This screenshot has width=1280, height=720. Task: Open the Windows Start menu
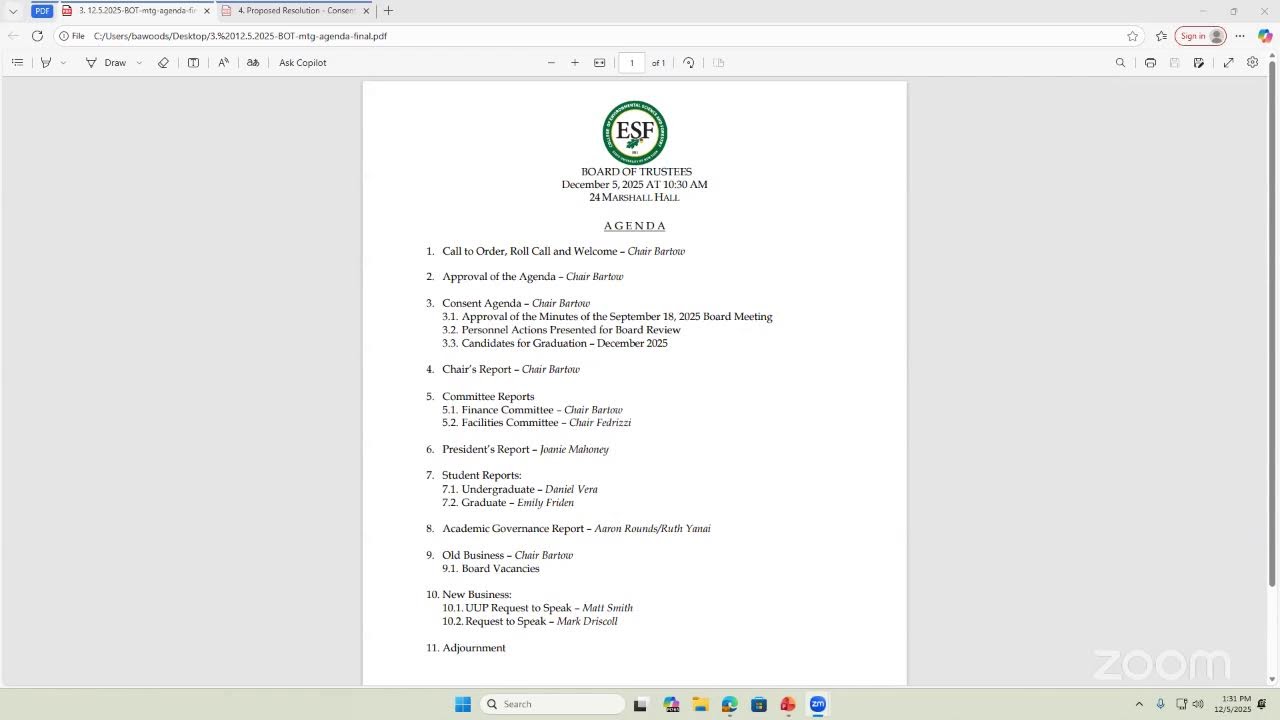[463, 704]
